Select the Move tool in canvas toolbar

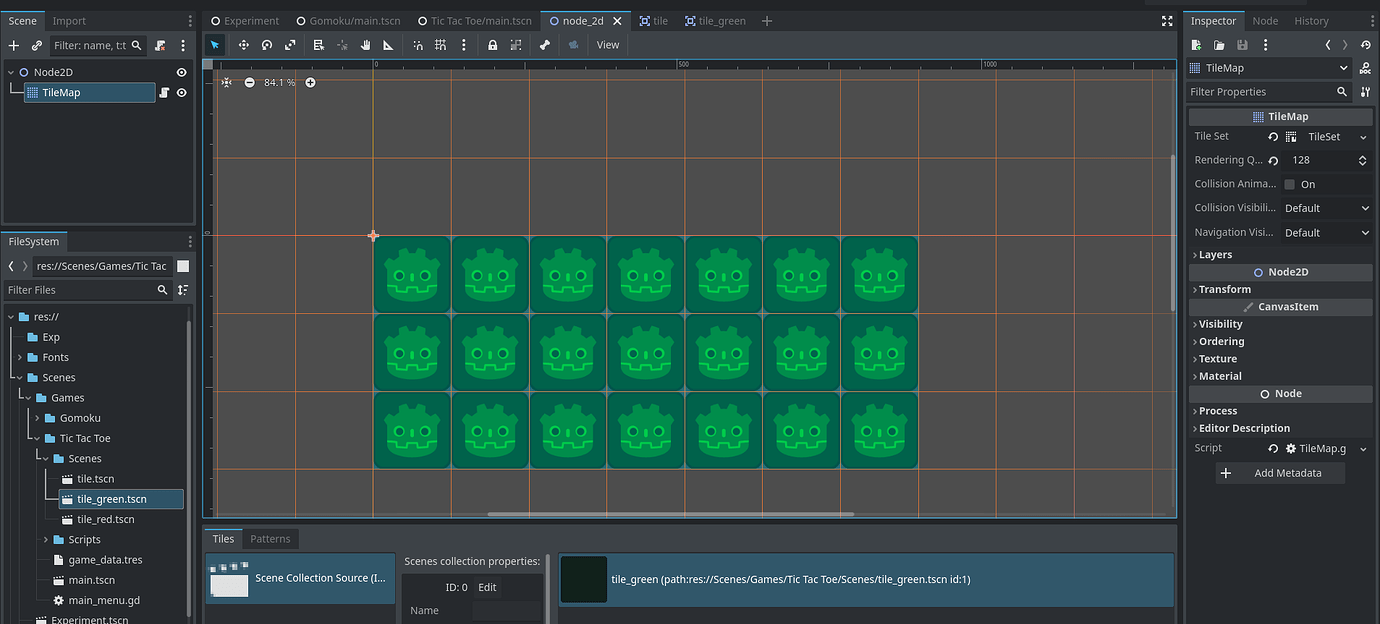click(x=244, y=44)
